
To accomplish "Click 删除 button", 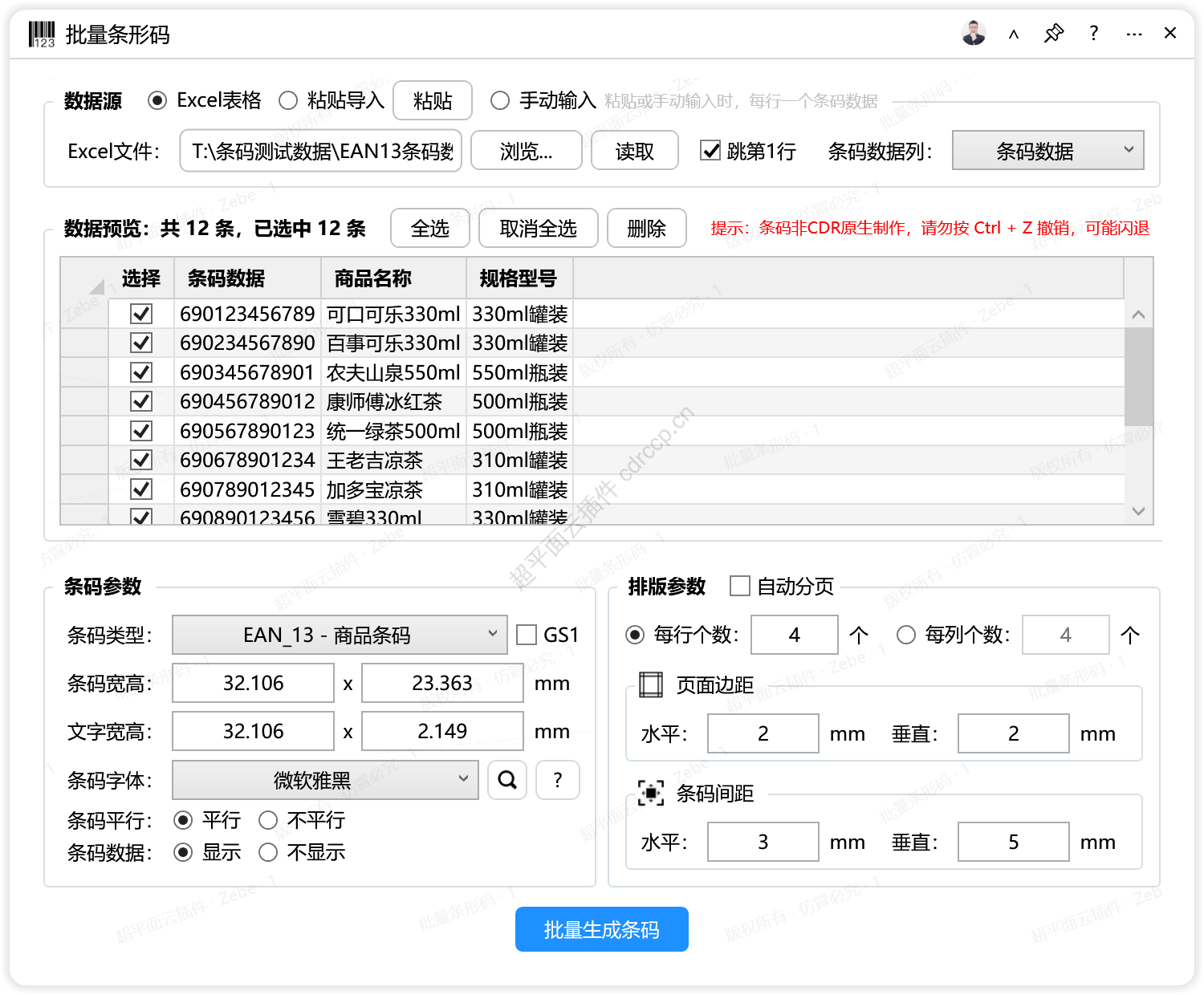I will [x=647, y=228].
